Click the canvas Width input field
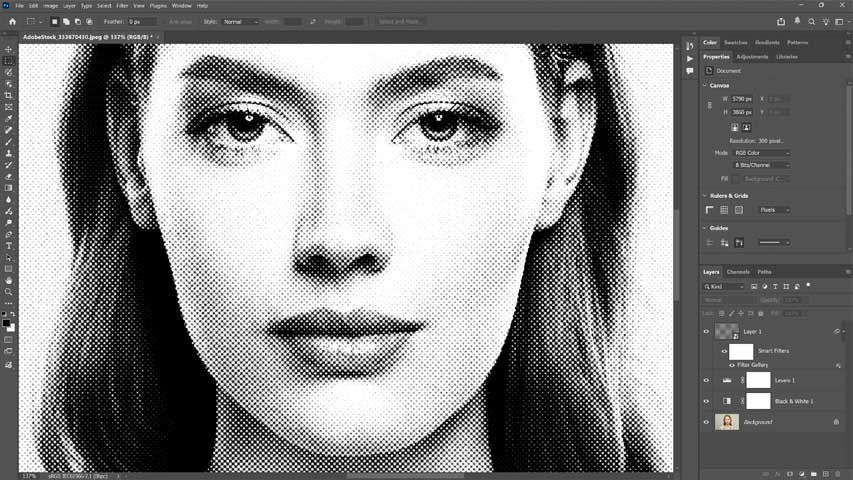 [x=741, y=99]
